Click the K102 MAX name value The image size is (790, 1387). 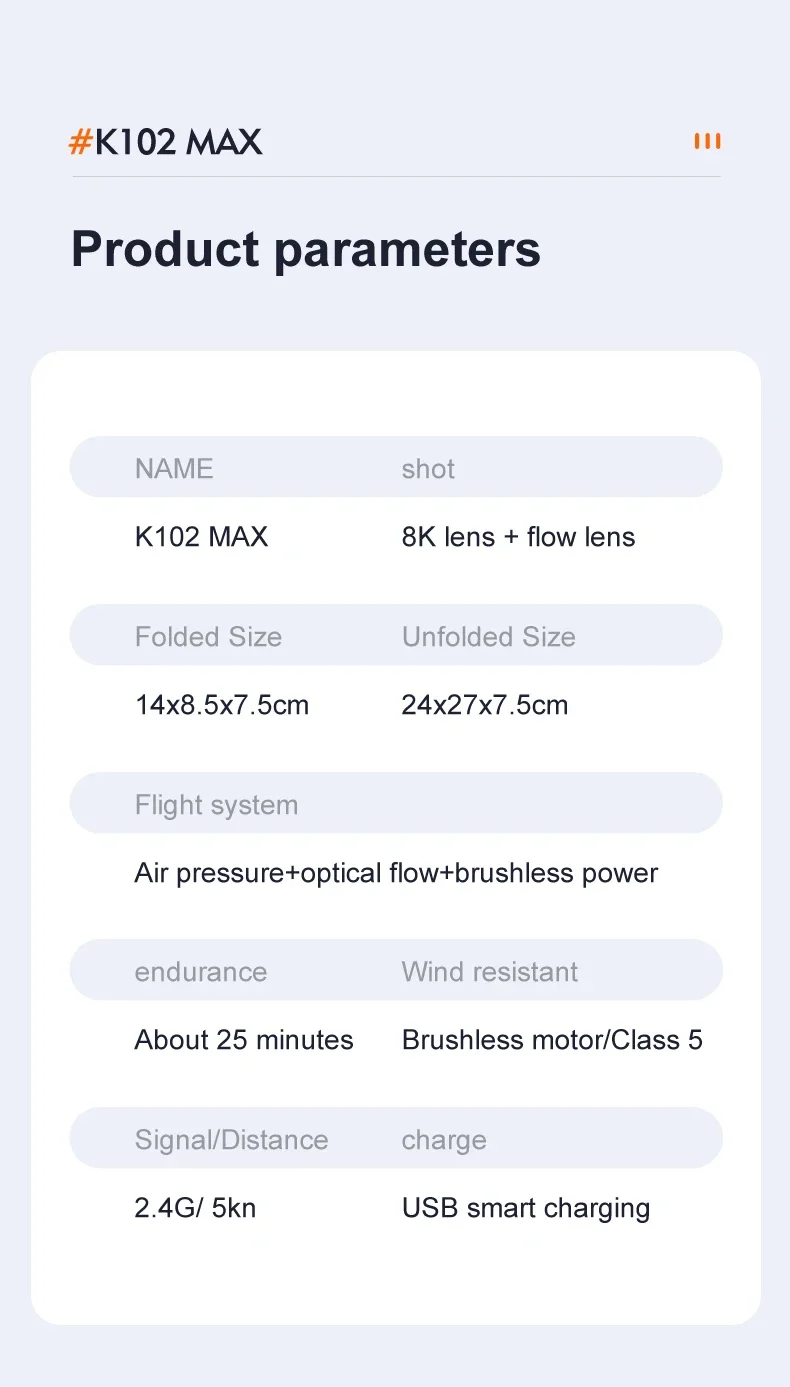[x=201, y=537]
